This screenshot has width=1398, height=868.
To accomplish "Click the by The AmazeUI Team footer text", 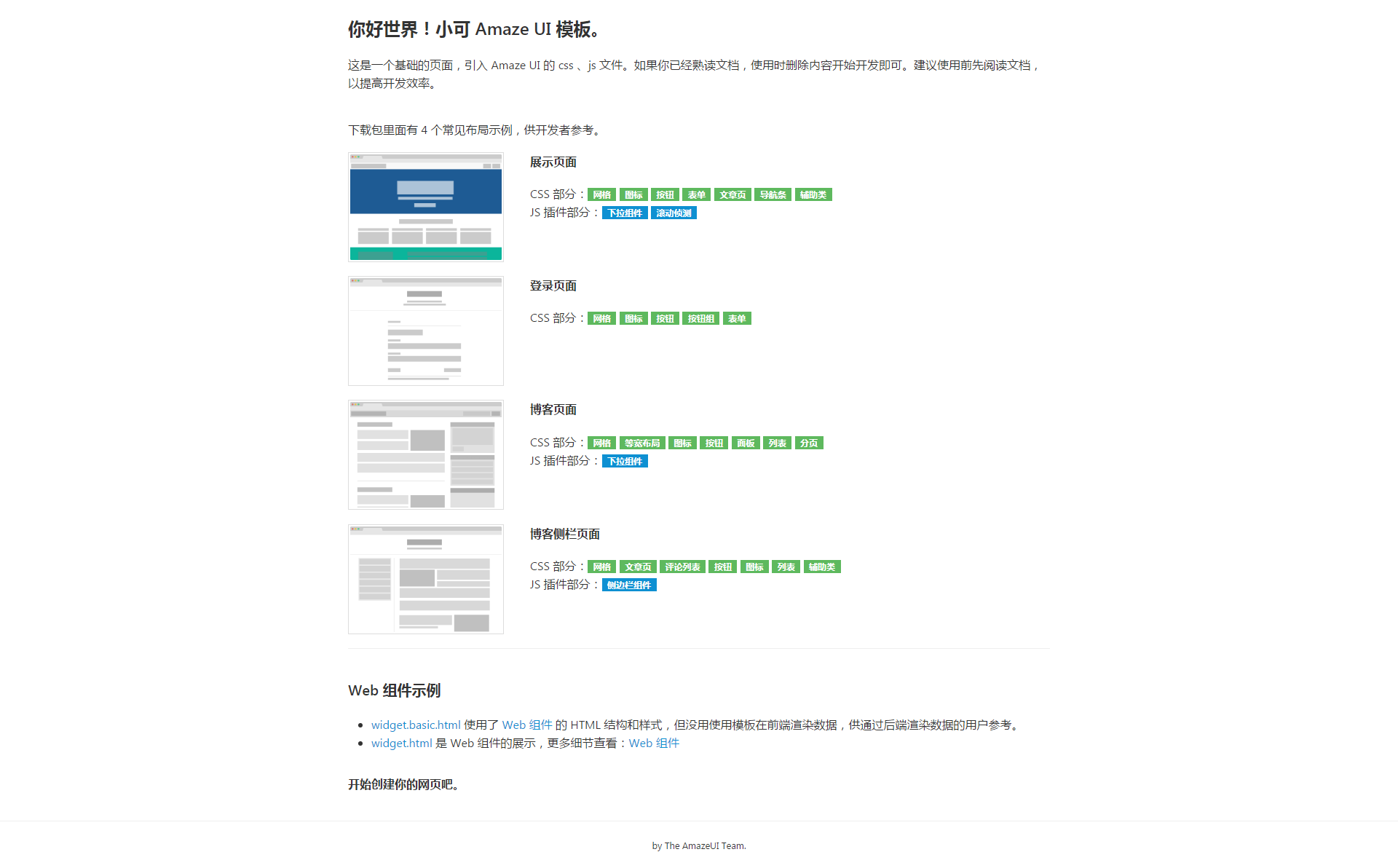I will tap(699, 845).
